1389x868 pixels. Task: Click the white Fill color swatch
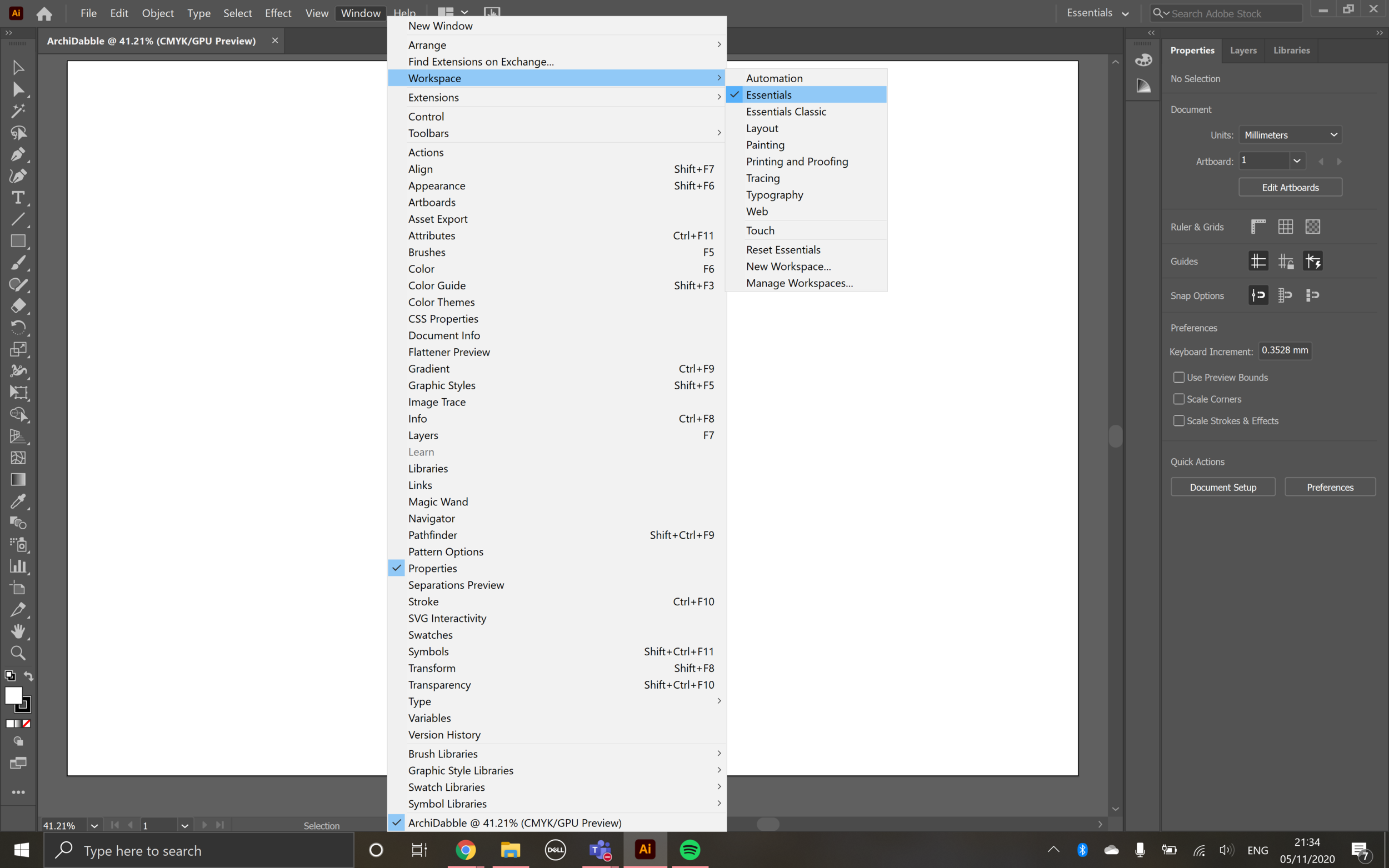pos(13,695)
